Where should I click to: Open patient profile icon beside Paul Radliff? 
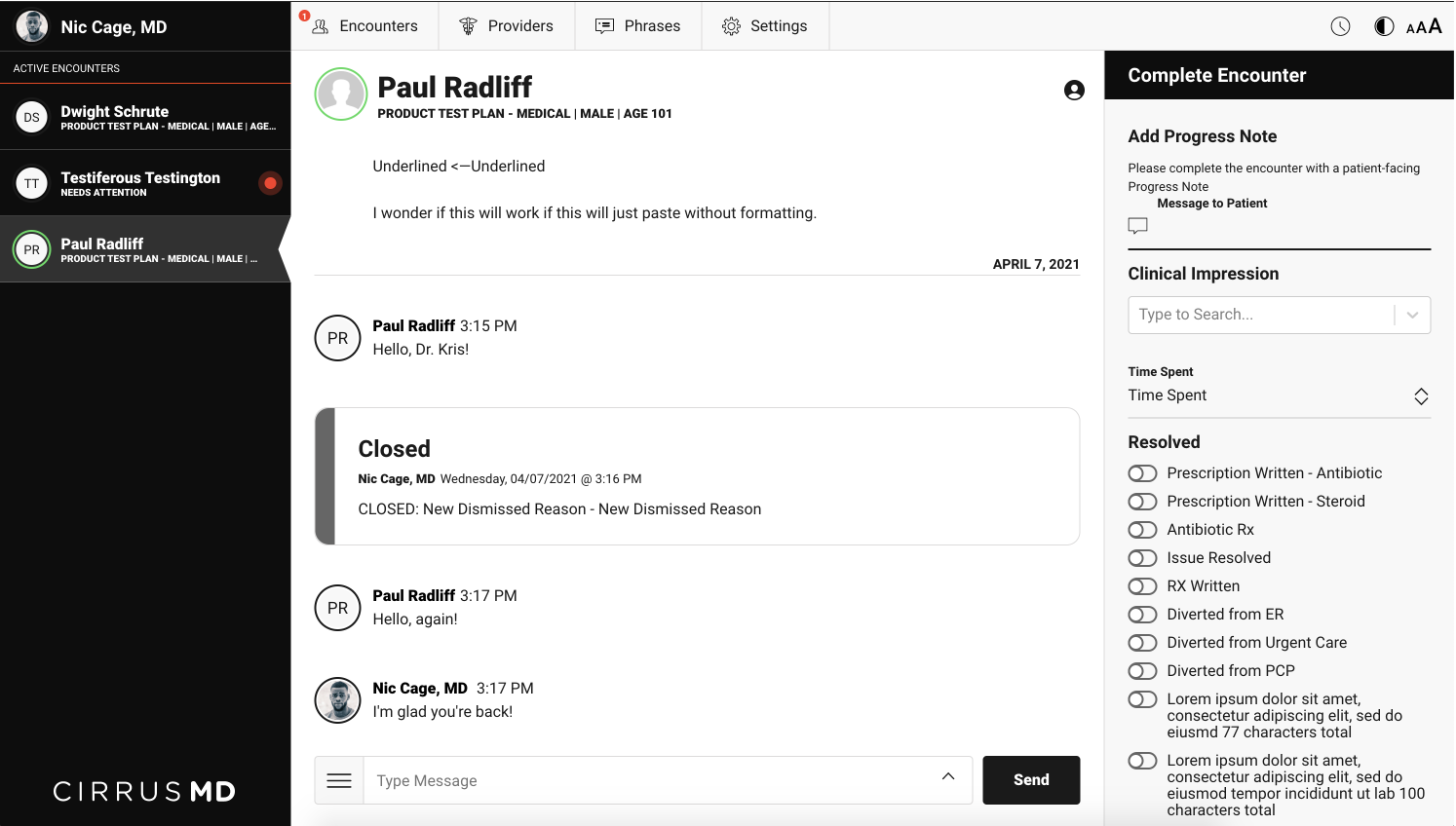click(1074, 91)
